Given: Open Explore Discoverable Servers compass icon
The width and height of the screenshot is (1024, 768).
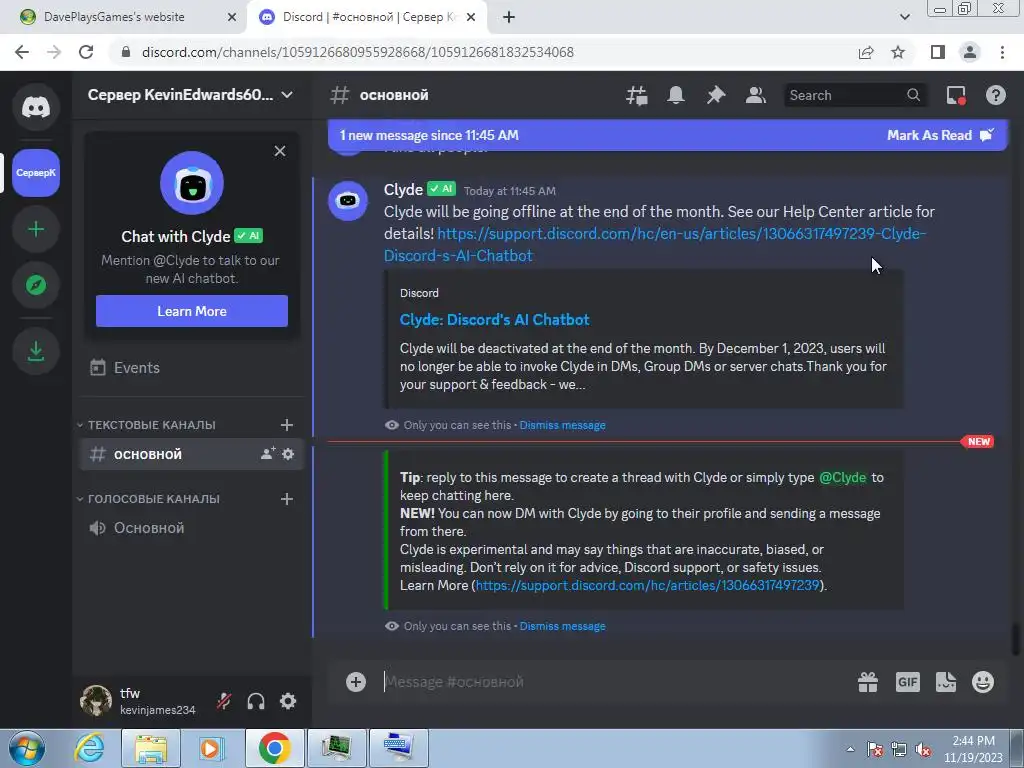Looking at the screenshot, I should [x=36, y=285].
